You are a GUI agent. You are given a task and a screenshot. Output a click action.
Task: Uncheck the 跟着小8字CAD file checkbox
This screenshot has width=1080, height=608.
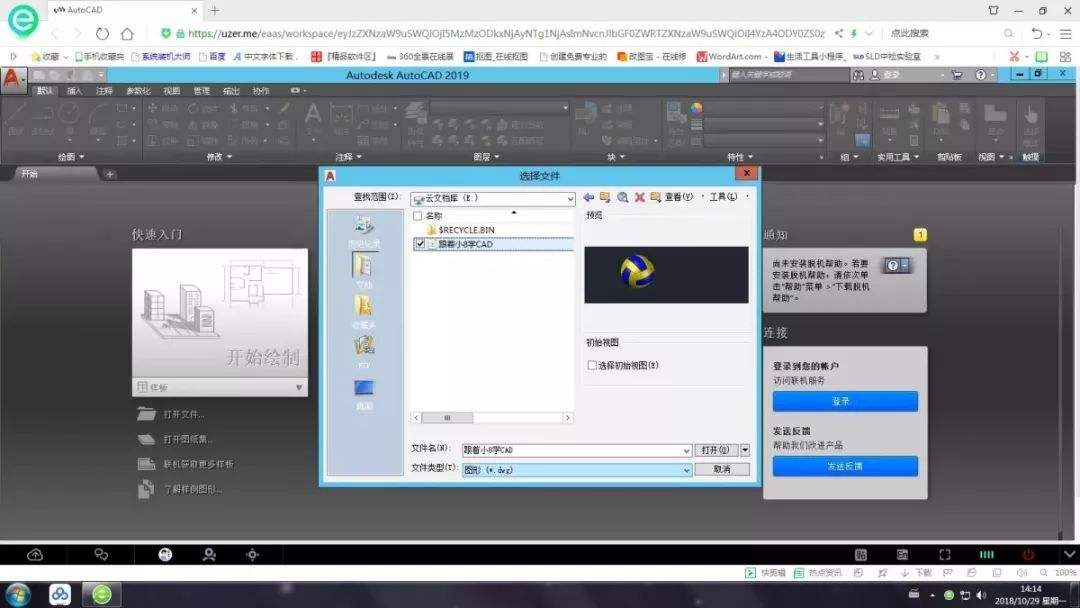(x=421, y=242)
